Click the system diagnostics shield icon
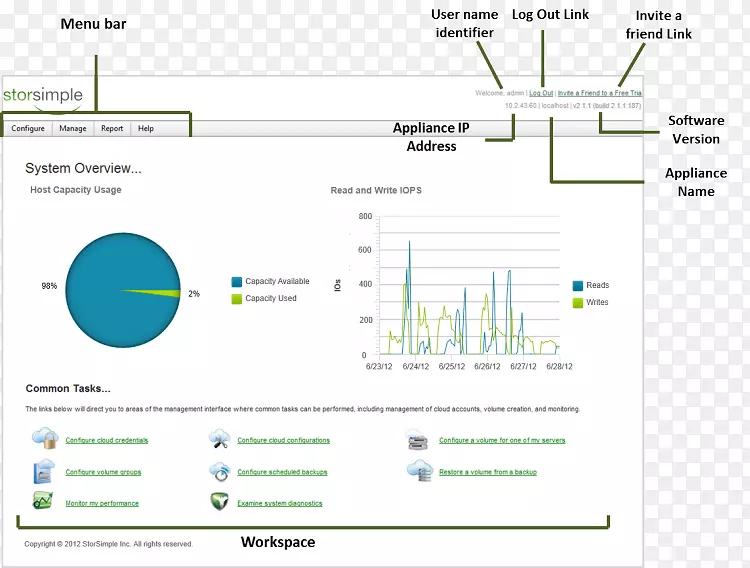750x568 pixels. click(220, 501)
